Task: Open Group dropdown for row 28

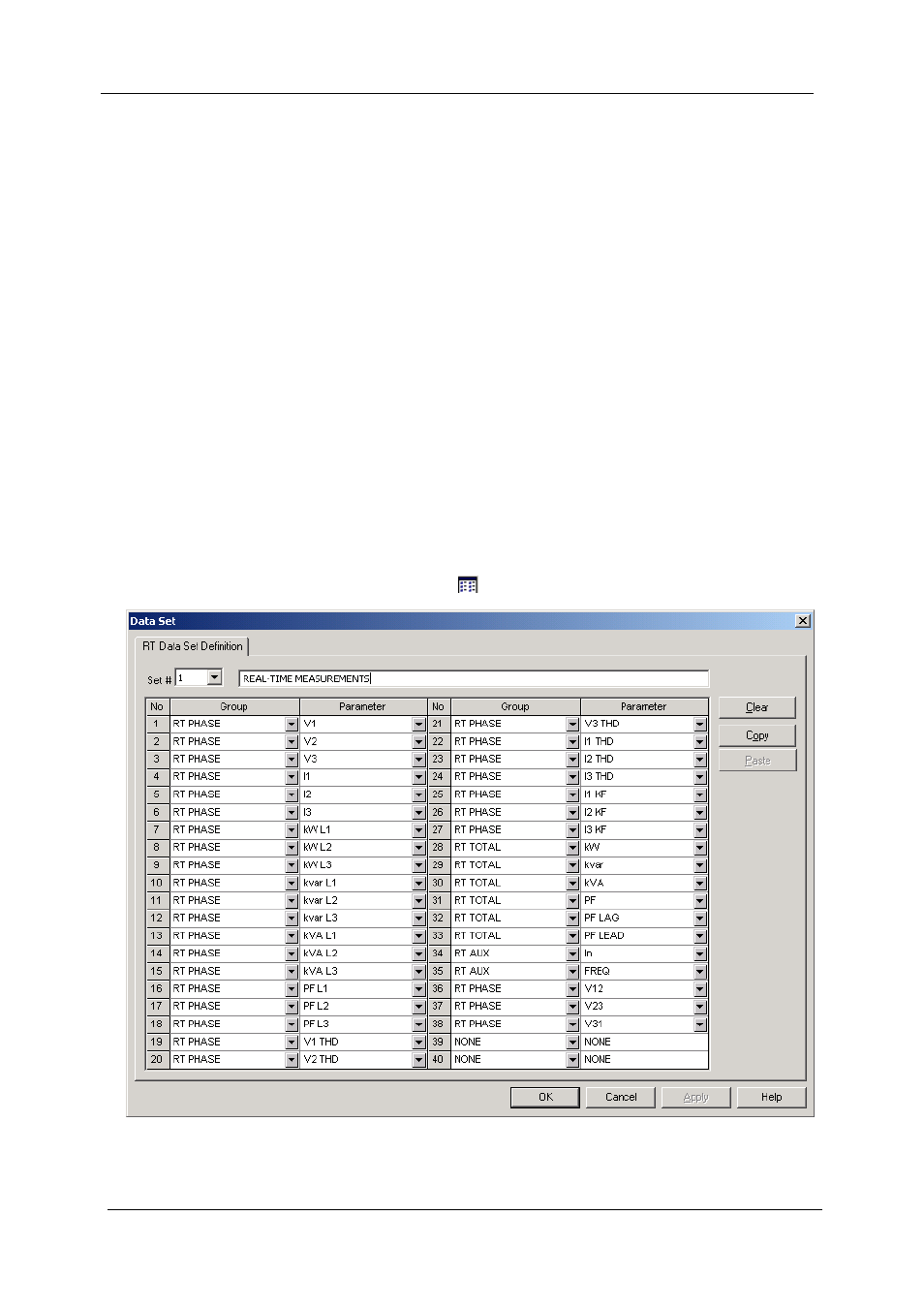Action: (x=572, y=848)
